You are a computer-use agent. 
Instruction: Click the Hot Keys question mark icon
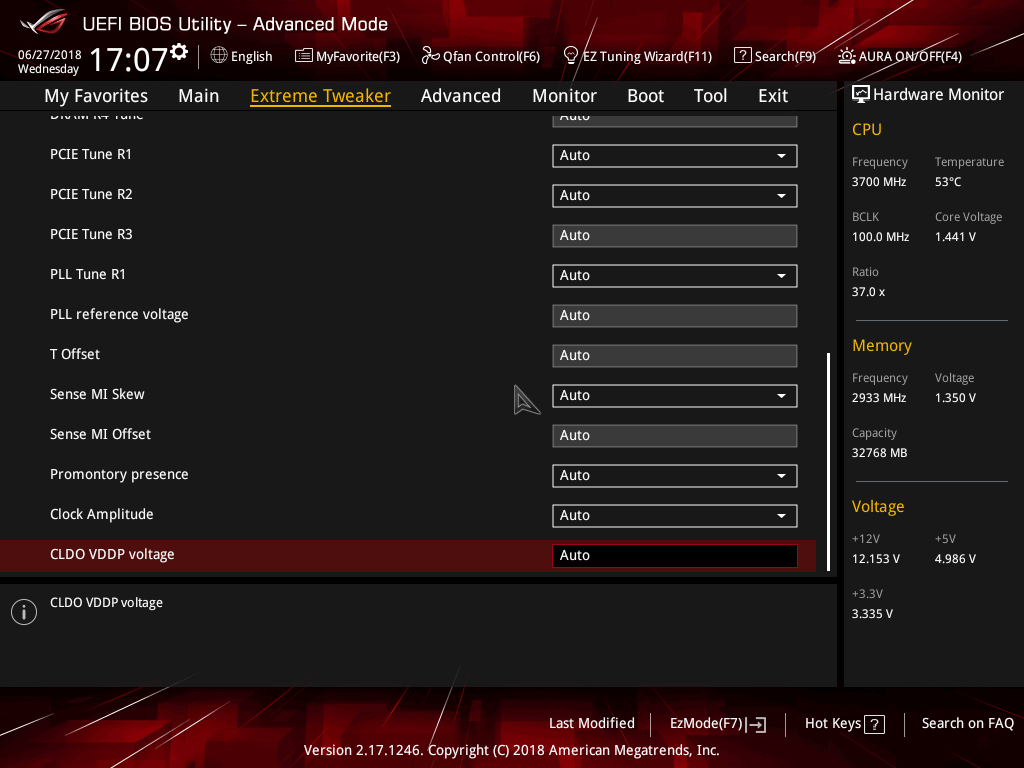(874, 724)
